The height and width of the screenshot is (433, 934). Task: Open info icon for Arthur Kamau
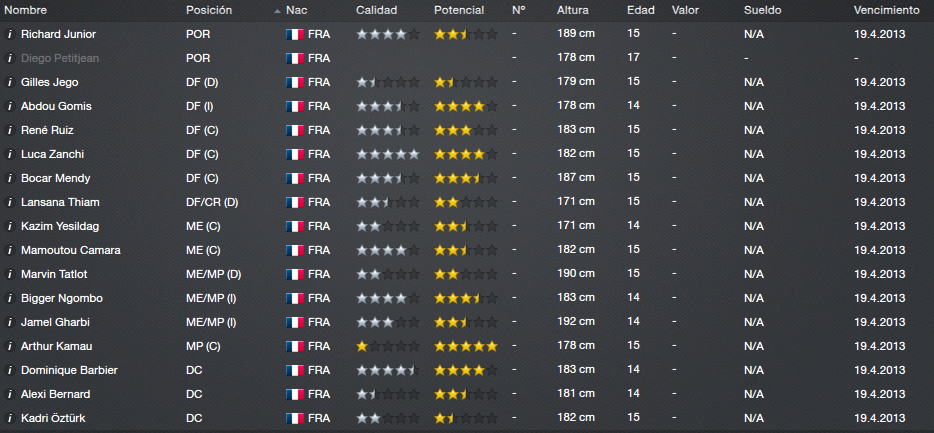[9, 346]
